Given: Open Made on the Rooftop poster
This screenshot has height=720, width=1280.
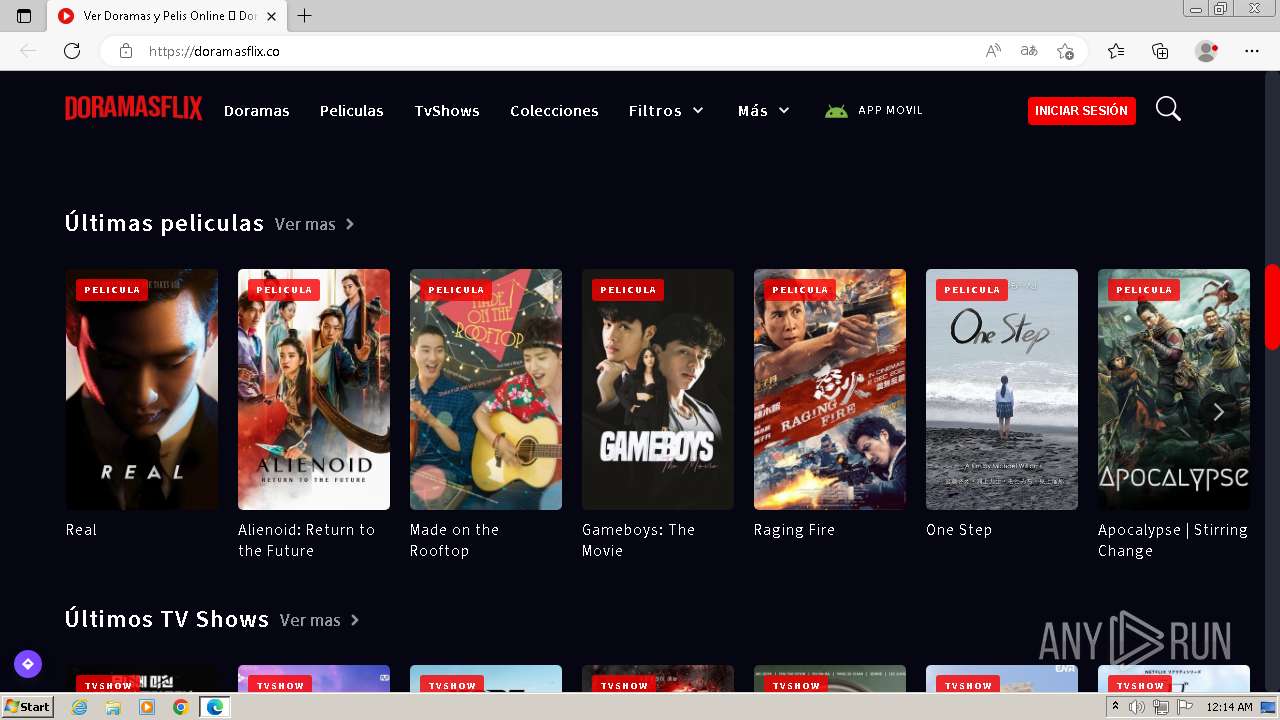Looking at the screenshot, I should pyautogui.click(x=486, y=389).
